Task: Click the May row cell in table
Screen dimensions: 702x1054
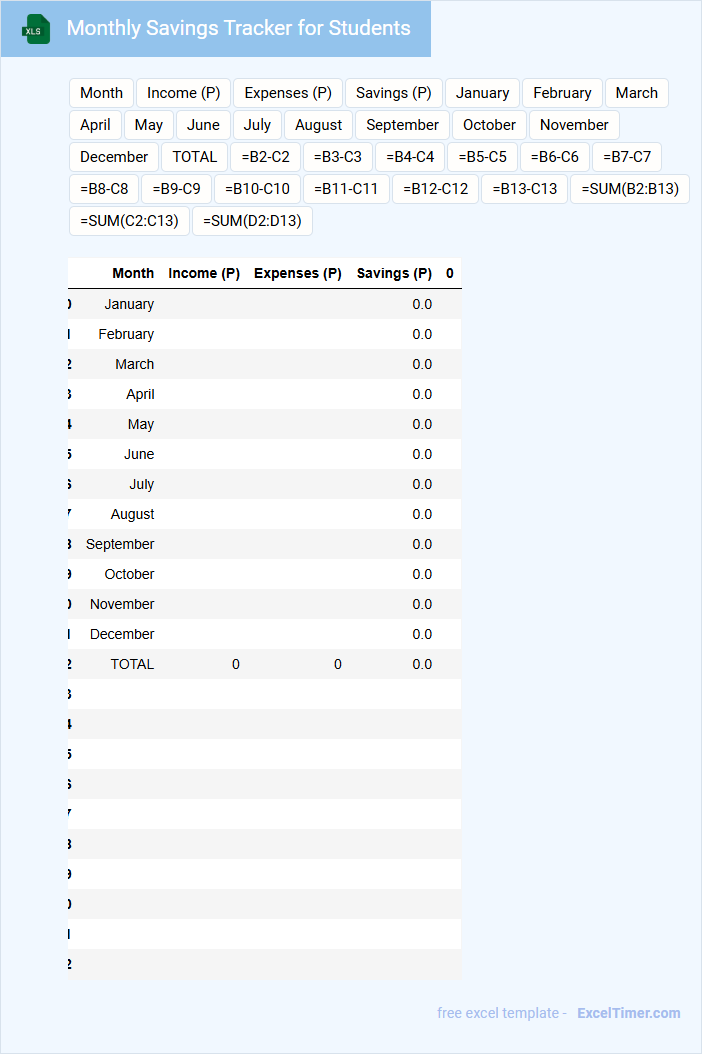Action: point(141,424)
